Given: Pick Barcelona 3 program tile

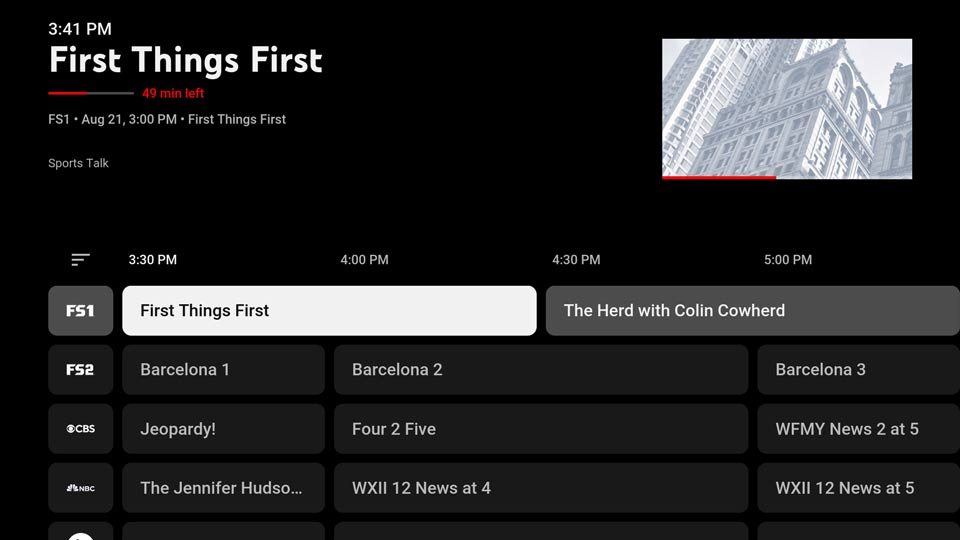Looking at the screenshot, I should pyautogui.click(x=857, y=370).
